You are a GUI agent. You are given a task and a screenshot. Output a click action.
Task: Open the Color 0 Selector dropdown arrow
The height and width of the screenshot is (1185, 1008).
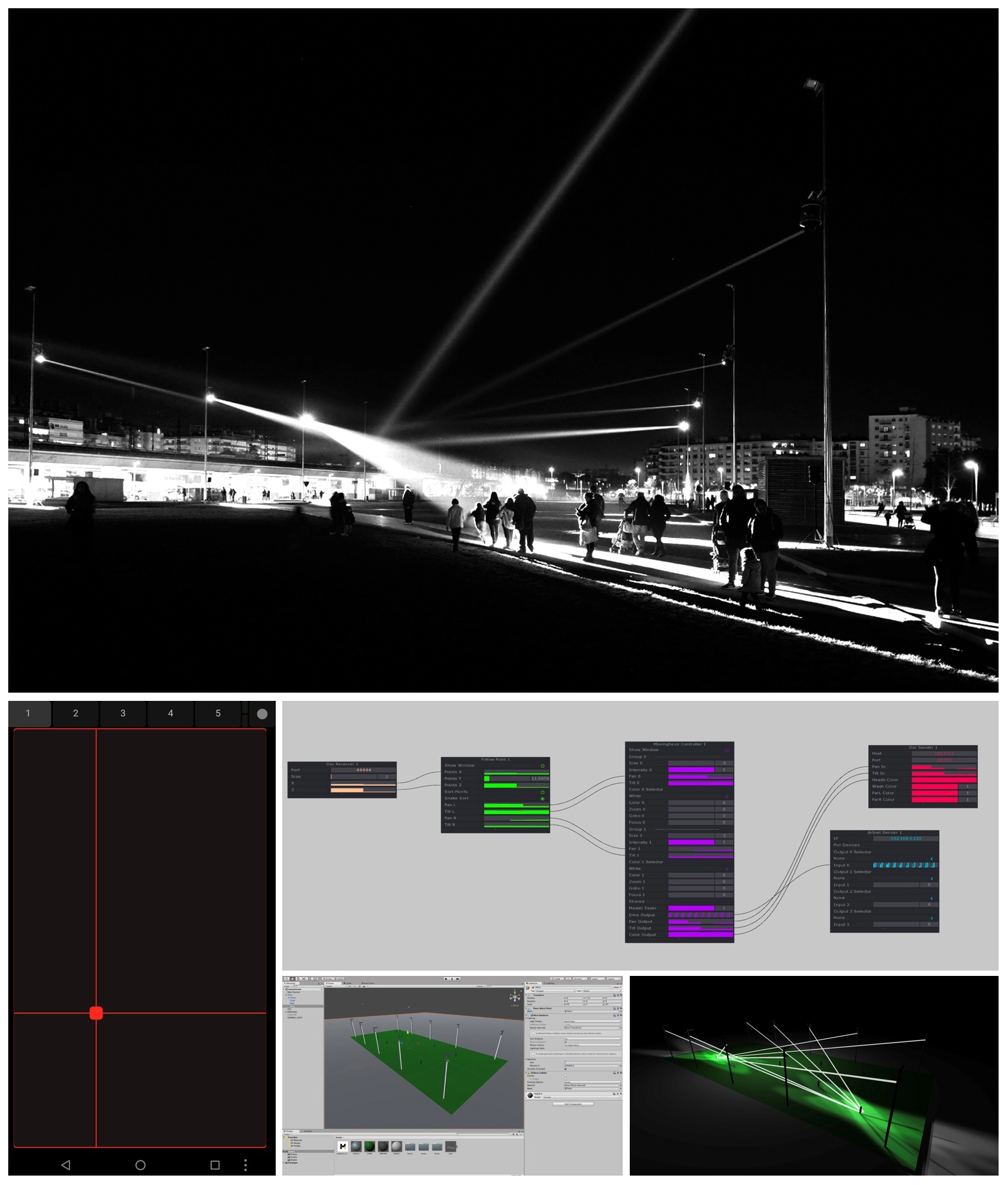(726, 796)
